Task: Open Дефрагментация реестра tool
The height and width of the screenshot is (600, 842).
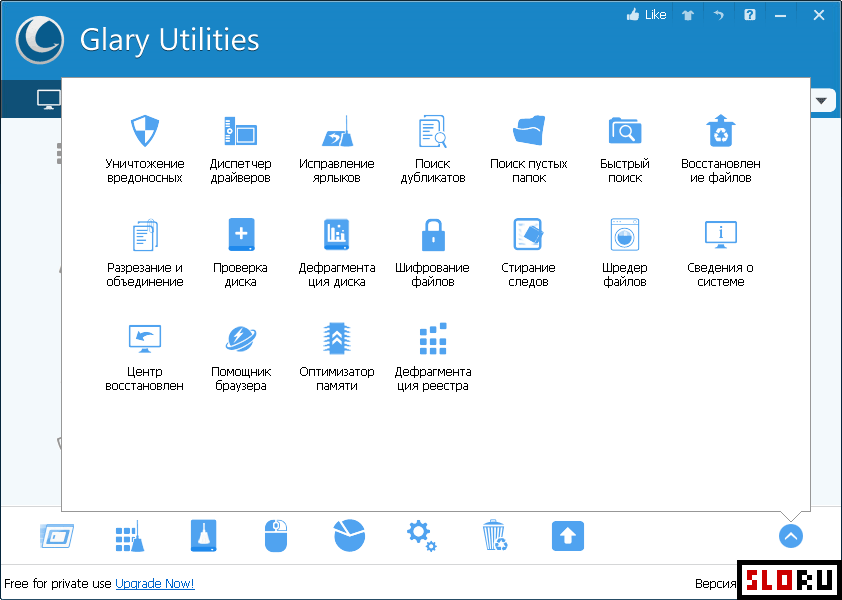Action: 433,357
